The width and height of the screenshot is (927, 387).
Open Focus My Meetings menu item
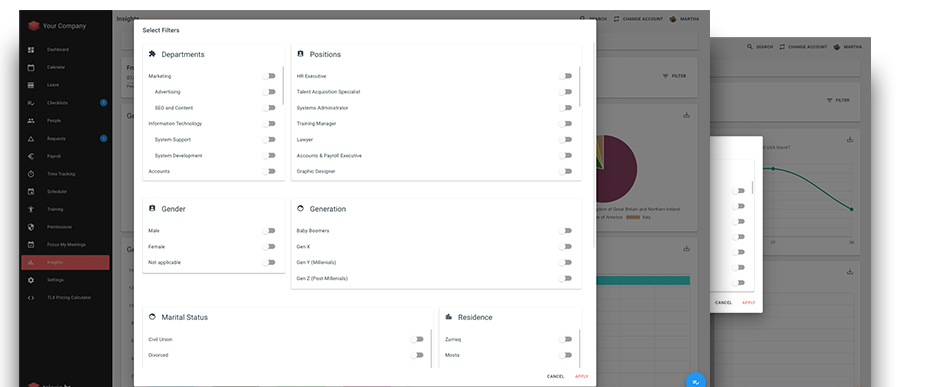[65, 245]
